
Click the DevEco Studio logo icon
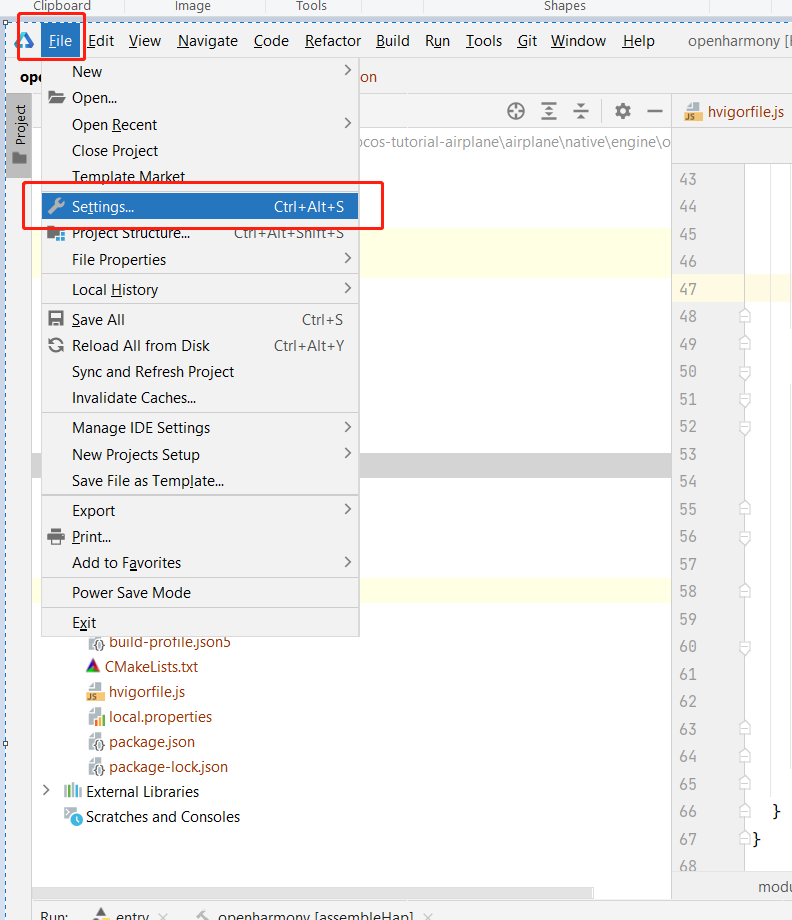(x=25, y=40)
